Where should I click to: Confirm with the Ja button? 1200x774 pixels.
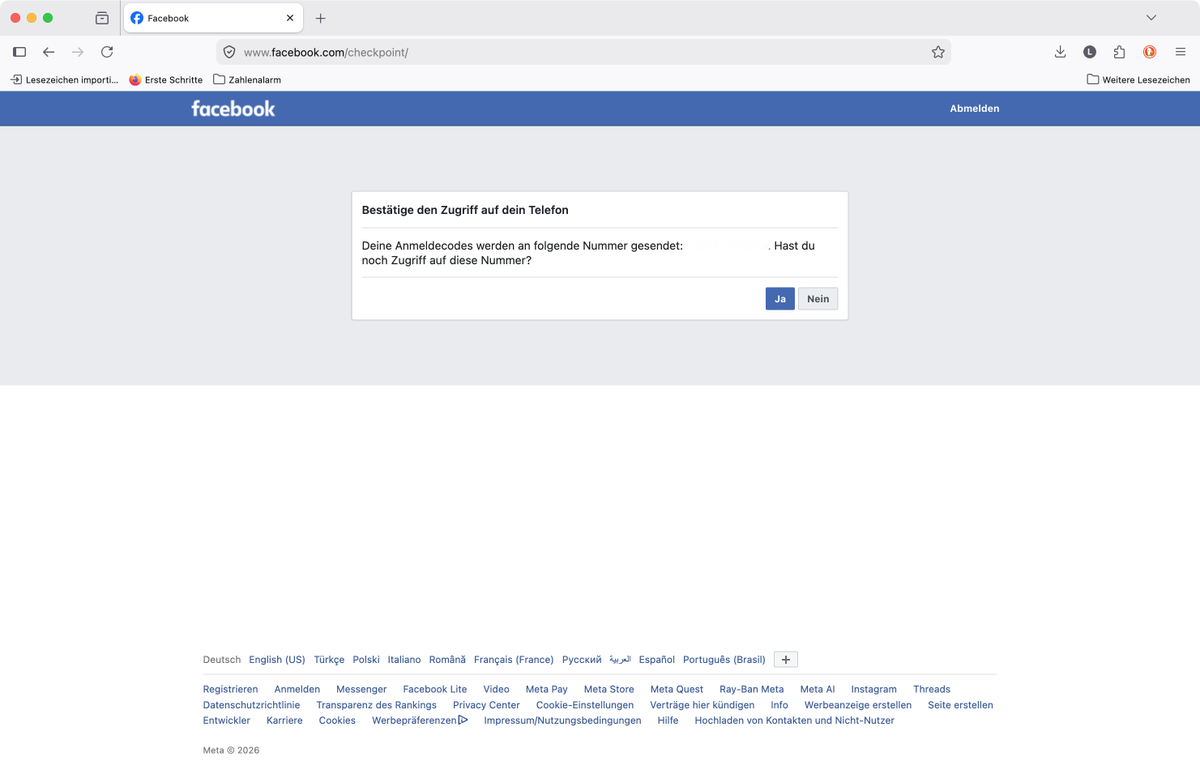pos(780,299)
